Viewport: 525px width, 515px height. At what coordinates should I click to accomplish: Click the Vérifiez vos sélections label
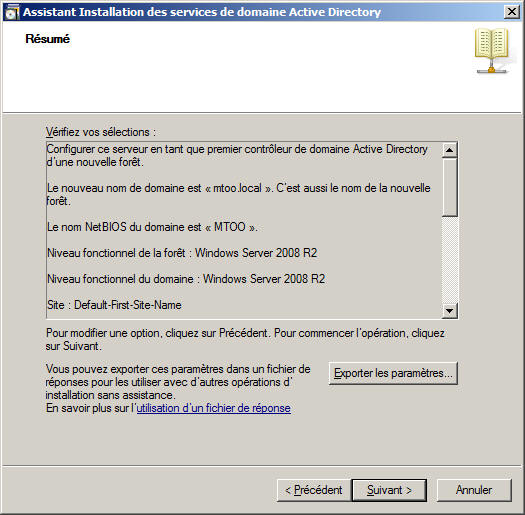pyautogui.click(x=101, y=132)
